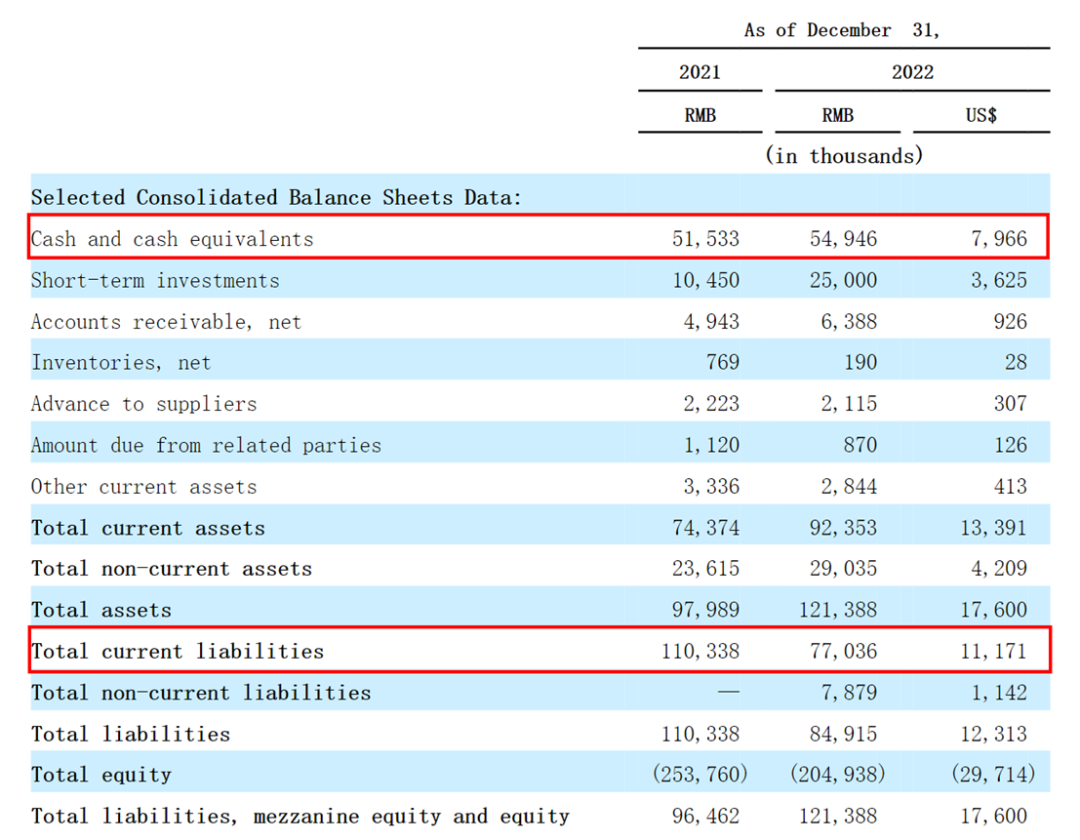Select the 51,533 cash value for 2021

point(705,239)
